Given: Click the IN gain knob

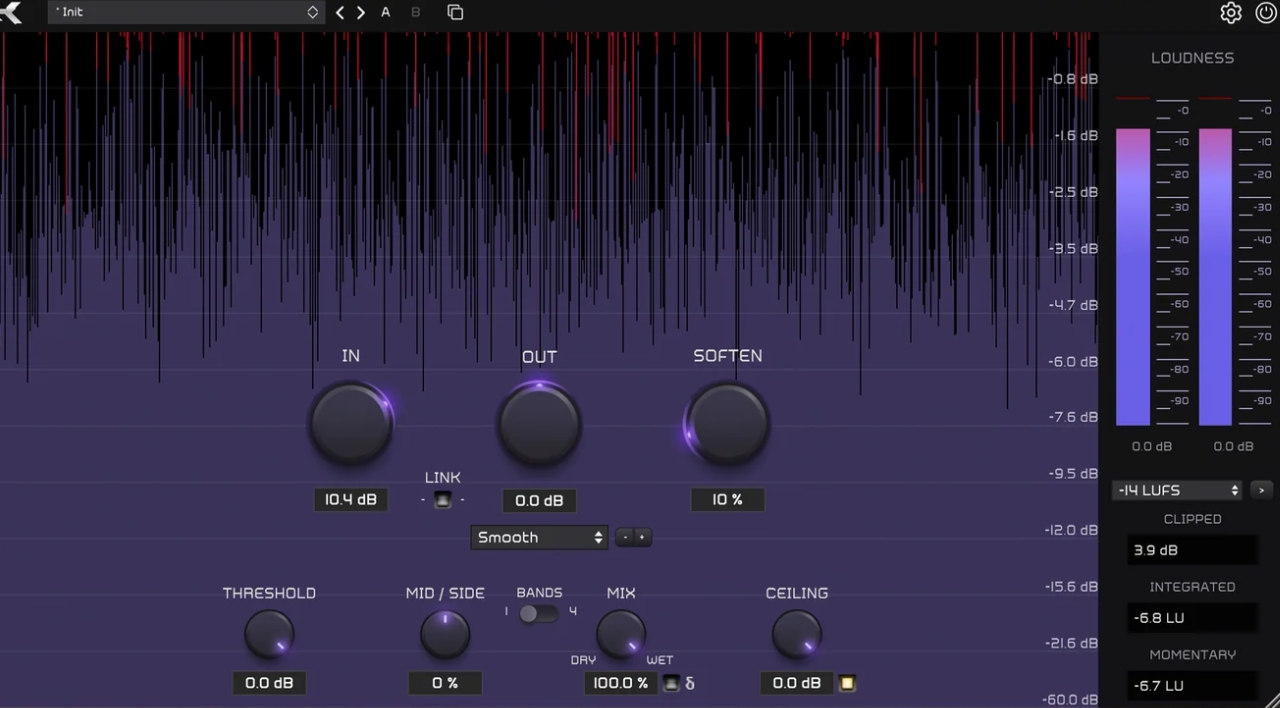Looking at the screenshot, I should (351, 423).
